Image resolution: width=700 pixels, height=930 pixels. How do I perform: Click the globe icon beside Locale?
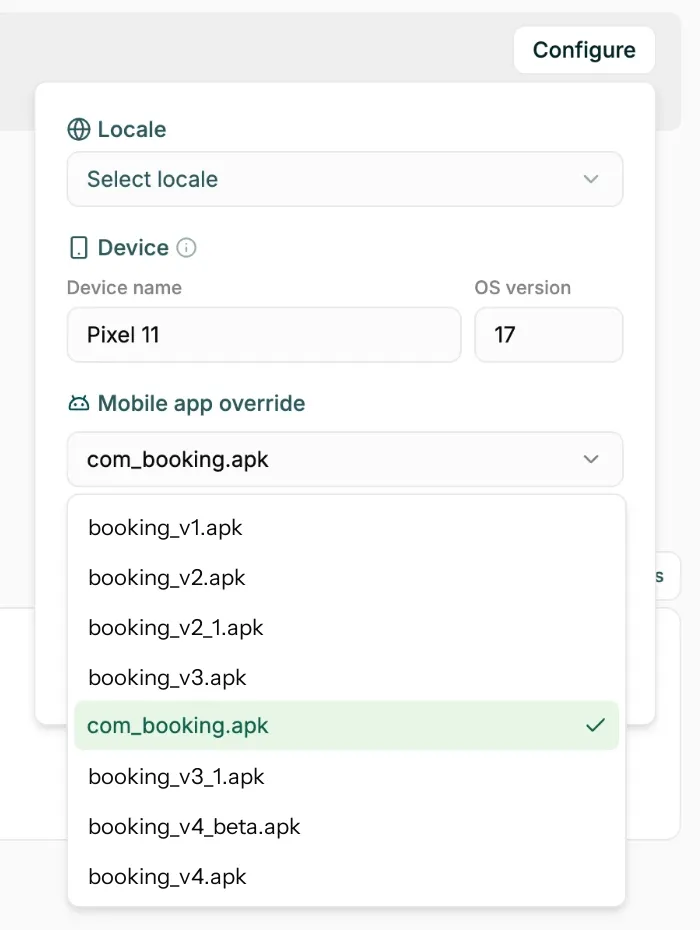click(78, 129)
